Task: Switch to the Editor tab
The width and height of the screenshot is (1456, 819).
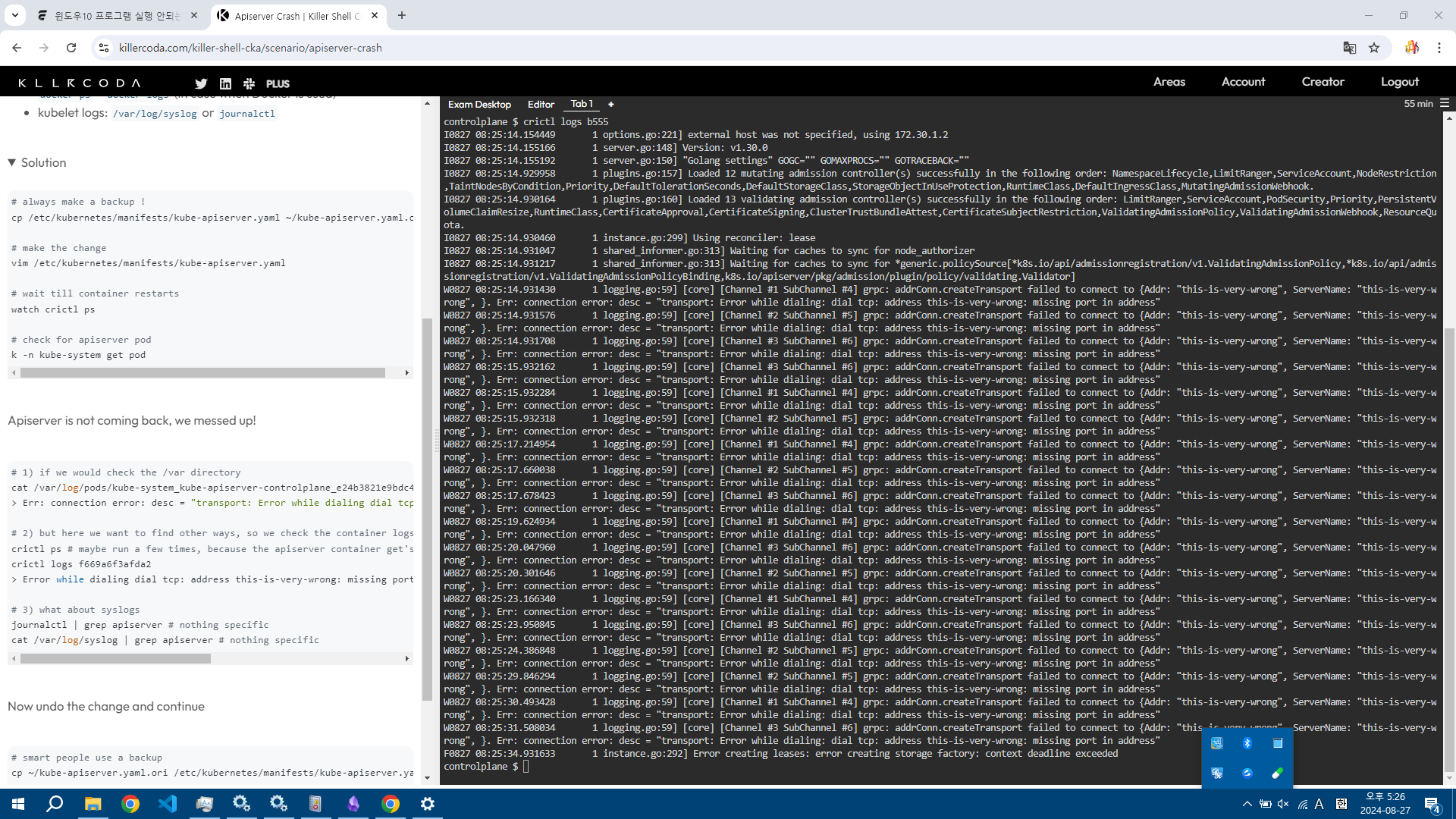Action: (541, 104)
